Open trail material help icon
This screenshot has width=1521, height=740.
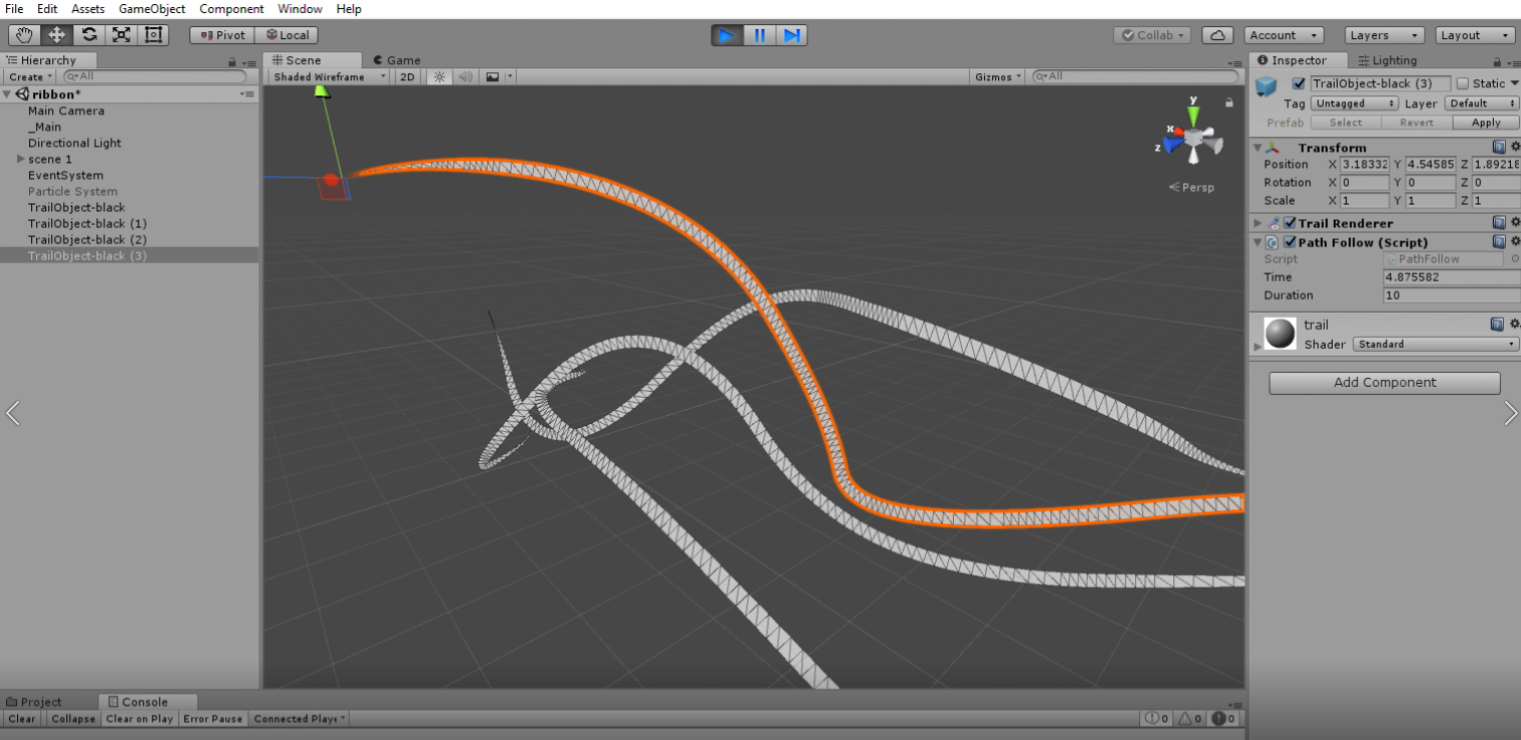tap(1497, 324)
